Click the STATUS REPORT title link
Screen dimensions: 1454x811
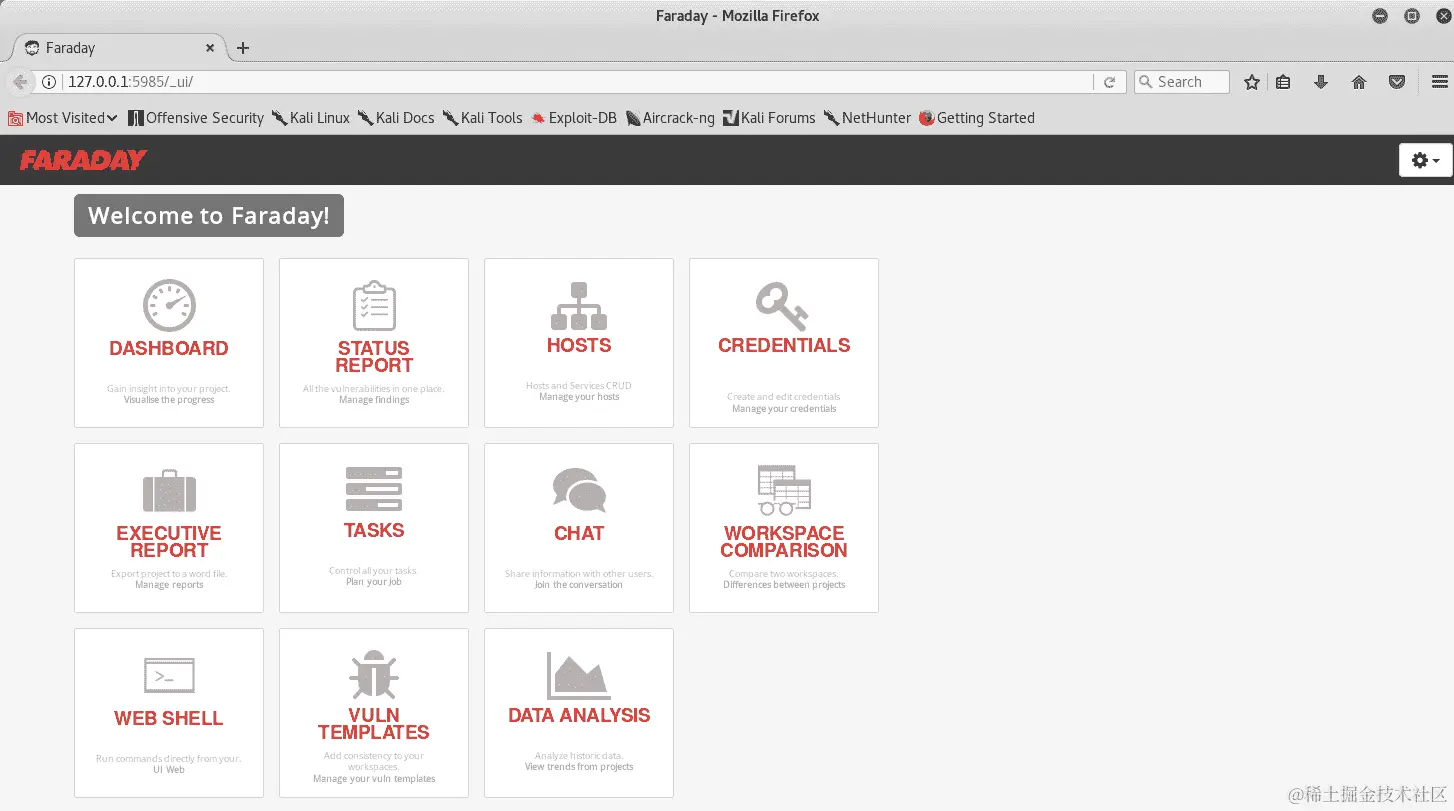374,357
